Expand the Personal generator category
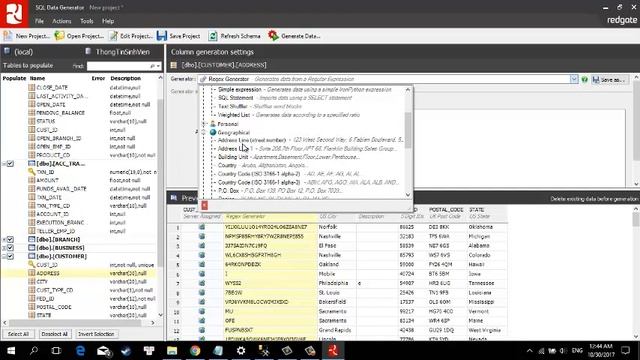The image size is (640, 360). [204, 124]
